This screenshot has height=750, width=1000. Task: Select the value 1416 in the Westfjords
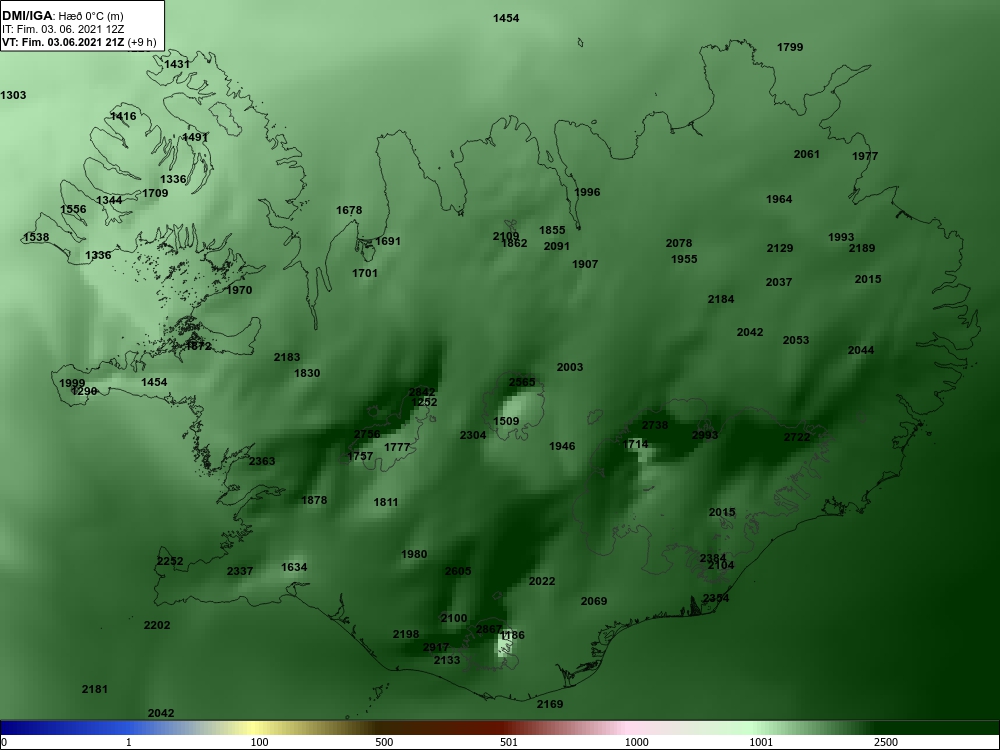point(123,116)
